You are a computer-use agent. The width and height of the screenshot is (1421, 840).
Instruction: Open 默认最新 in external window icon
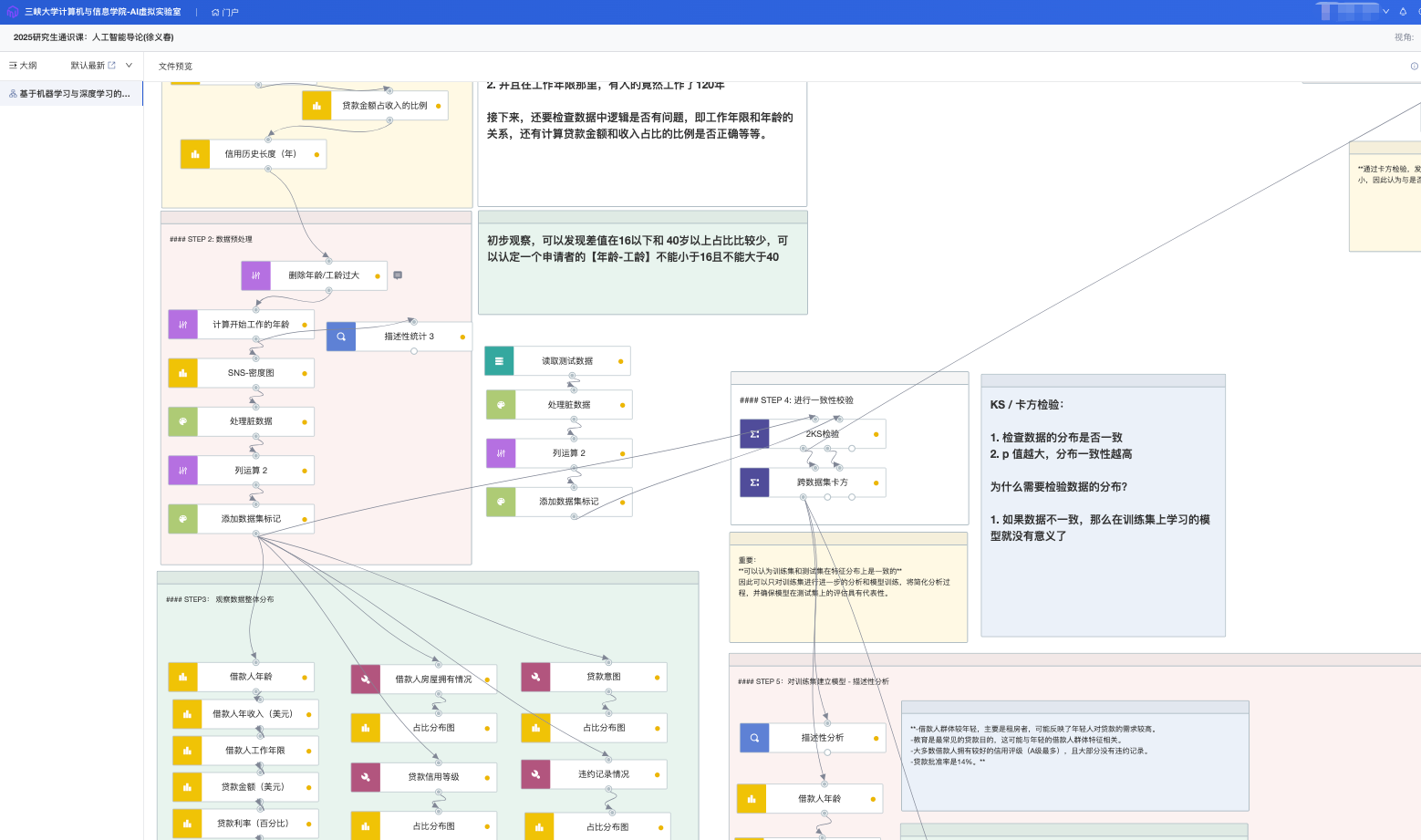(x=112, y=66)
